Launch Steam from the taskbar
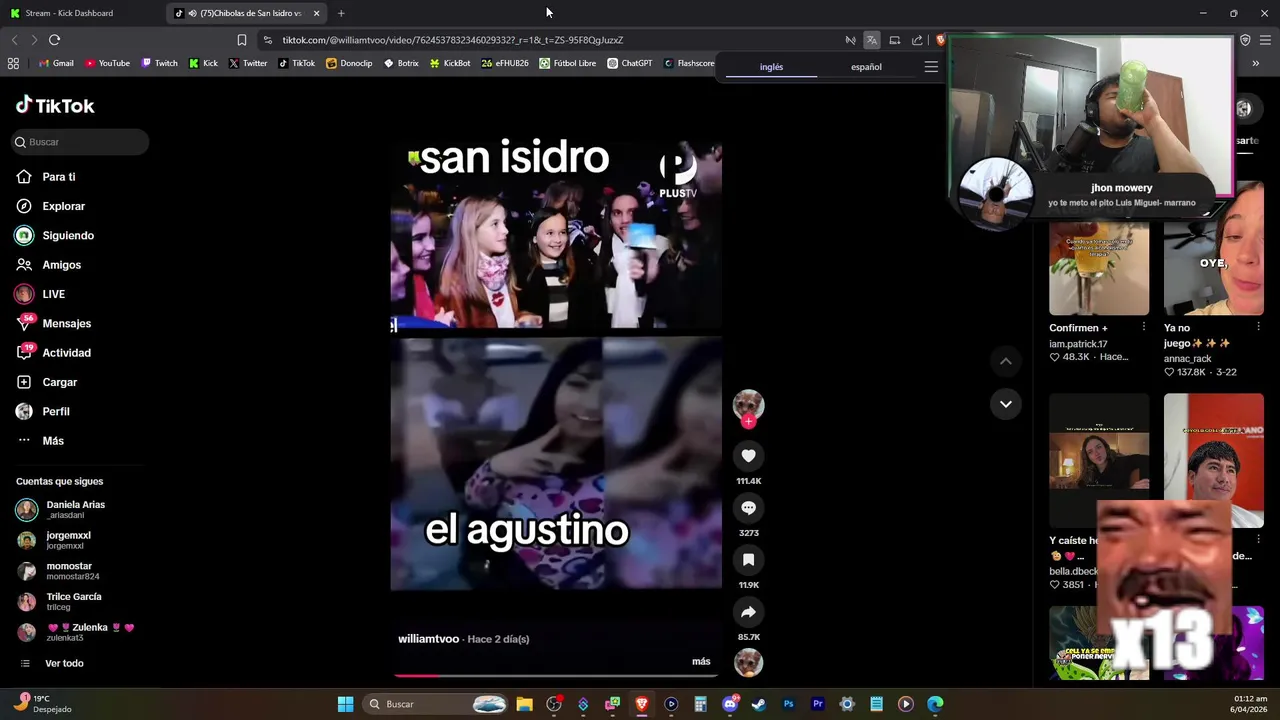 click(x=759, y=704)
